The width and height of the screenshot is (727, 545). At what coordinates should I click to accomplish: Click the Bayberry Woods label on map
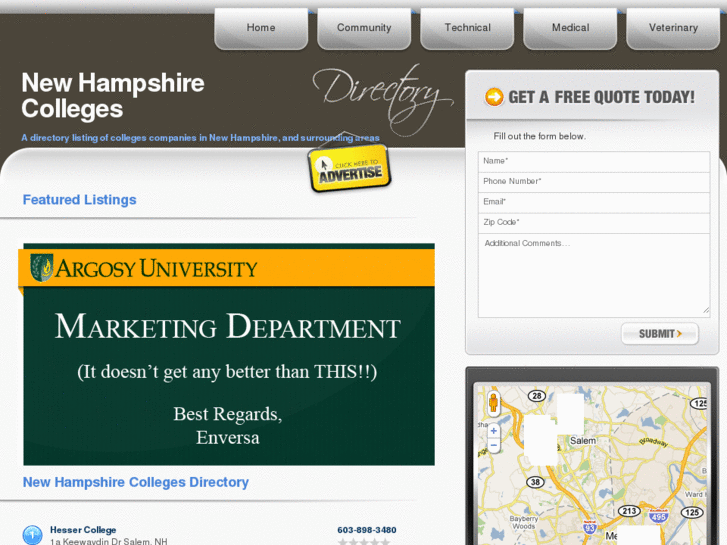tap(524, 523)
